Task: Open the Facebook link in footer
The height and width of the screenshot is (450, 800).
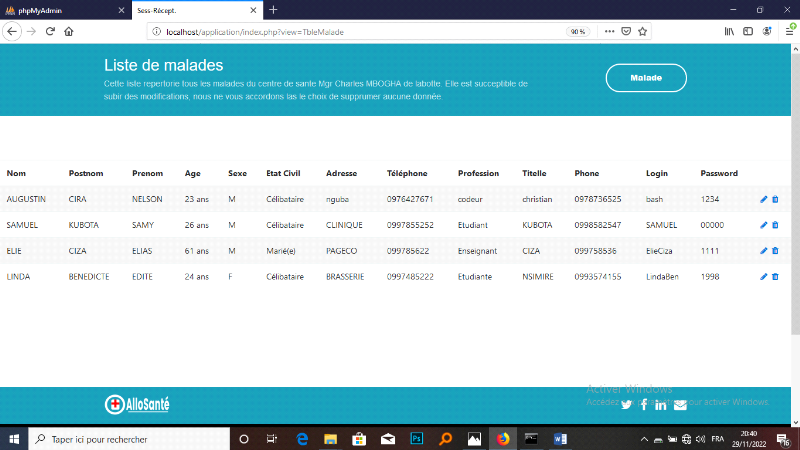Action: (x=644, y=405)
